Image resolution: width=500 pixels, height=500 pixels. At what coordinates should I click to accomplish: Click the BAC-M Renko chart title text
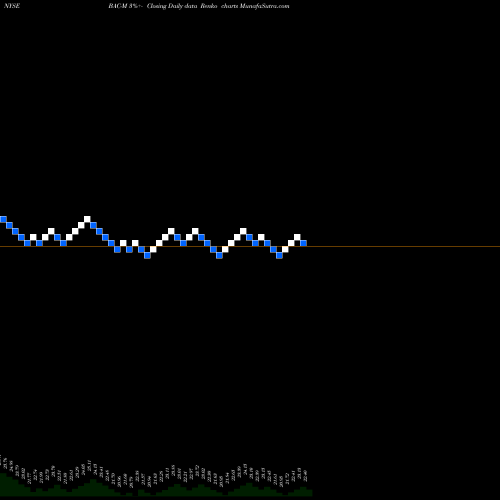199,6
